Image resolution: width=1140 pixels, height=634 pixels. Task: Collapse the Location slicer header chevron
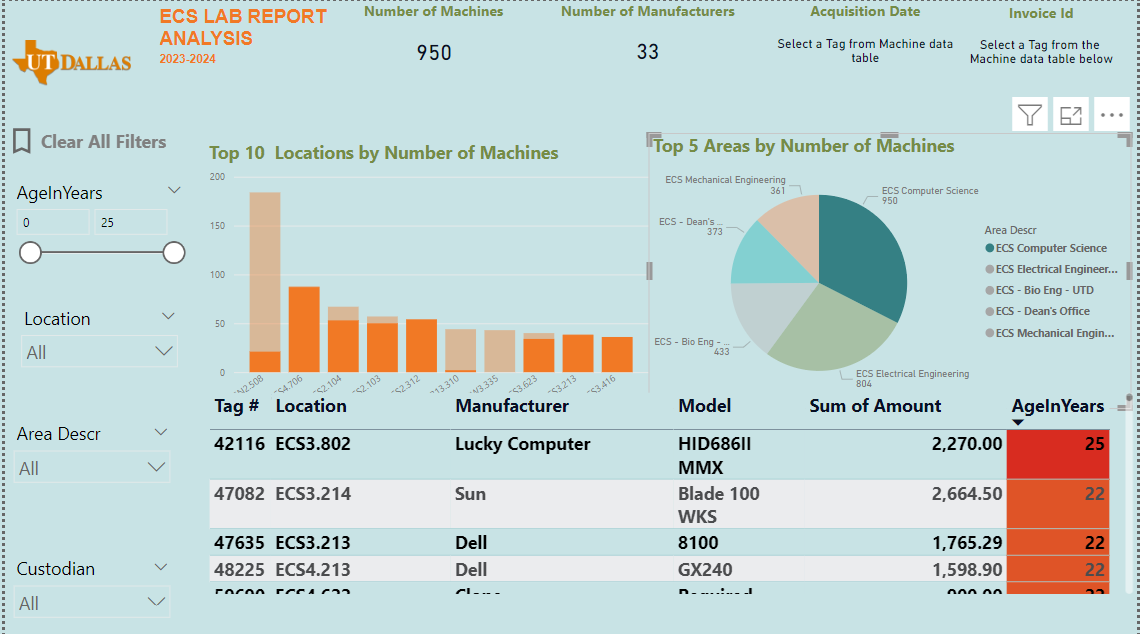click(168, 316)
